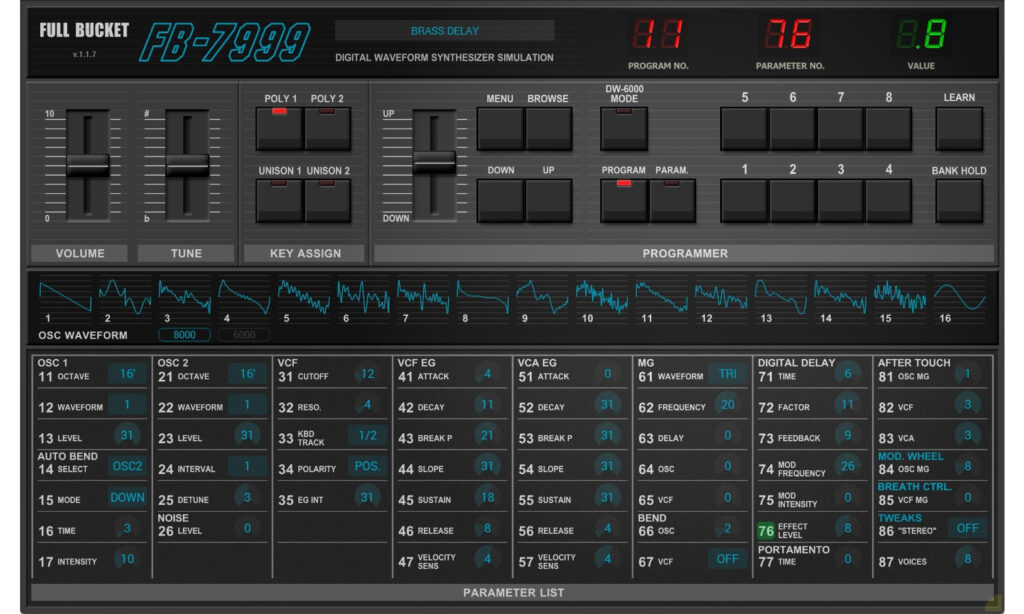The height and width of the screenshot is (614, 1024).
Task: Open TWEAKS STEREO OFF value
Action: coord(968,528)
